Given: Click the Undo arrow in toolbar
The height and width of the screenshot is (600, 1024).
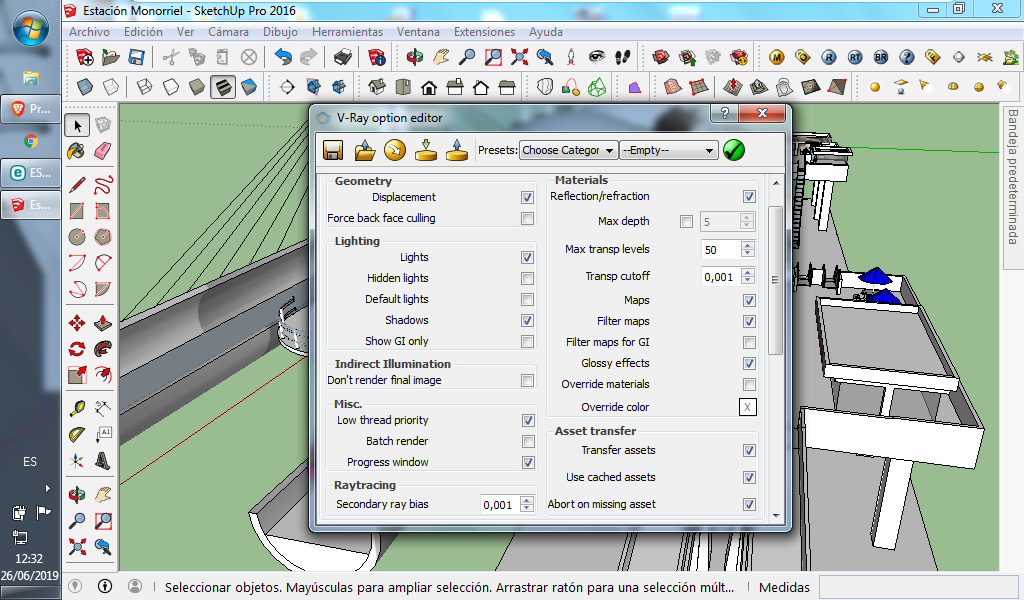Looking at the screenshot, I should click(x=283, y=57).
